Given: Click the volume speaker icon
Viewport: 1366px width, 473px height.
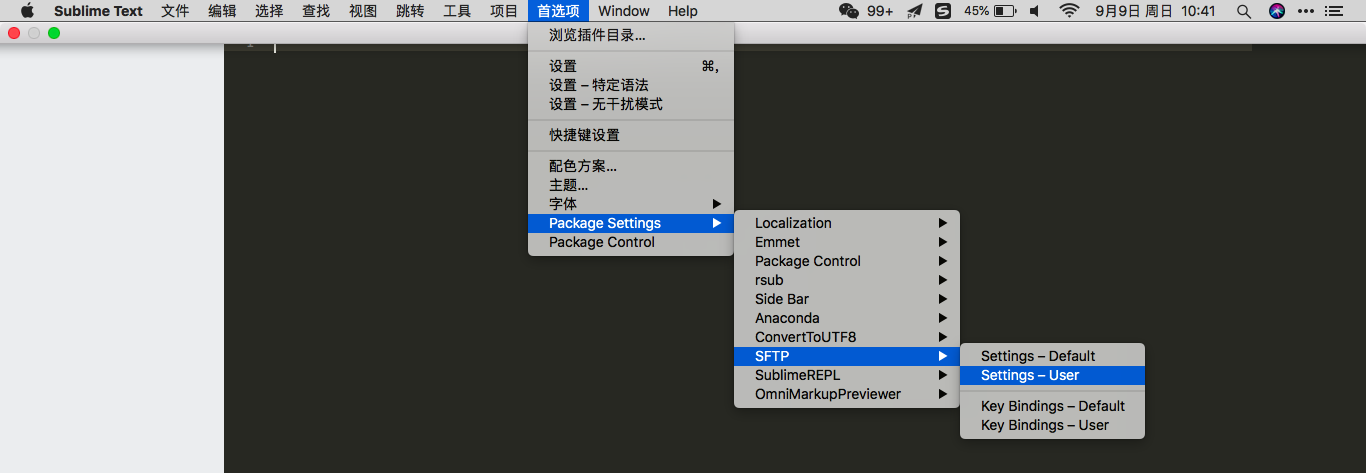Looking at the screenshot, I should pyautogui.click(x=1034, y=11).
